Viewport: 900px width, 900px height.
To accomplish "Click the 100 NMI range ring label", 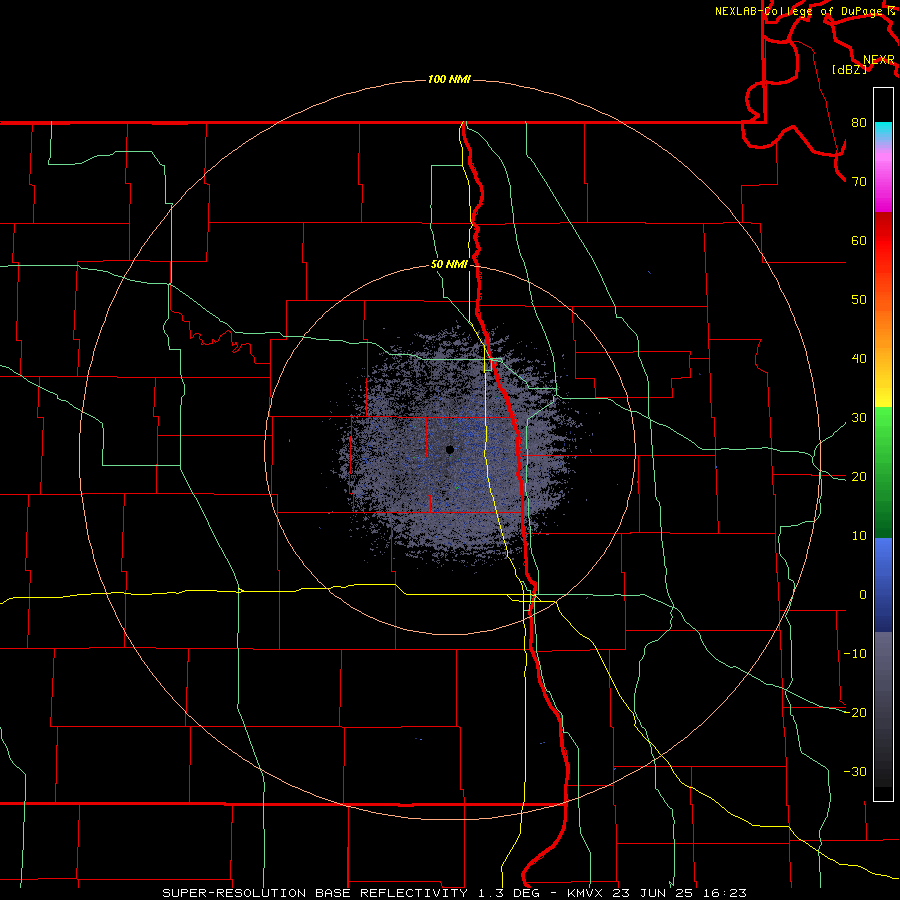I will [449, 79].
